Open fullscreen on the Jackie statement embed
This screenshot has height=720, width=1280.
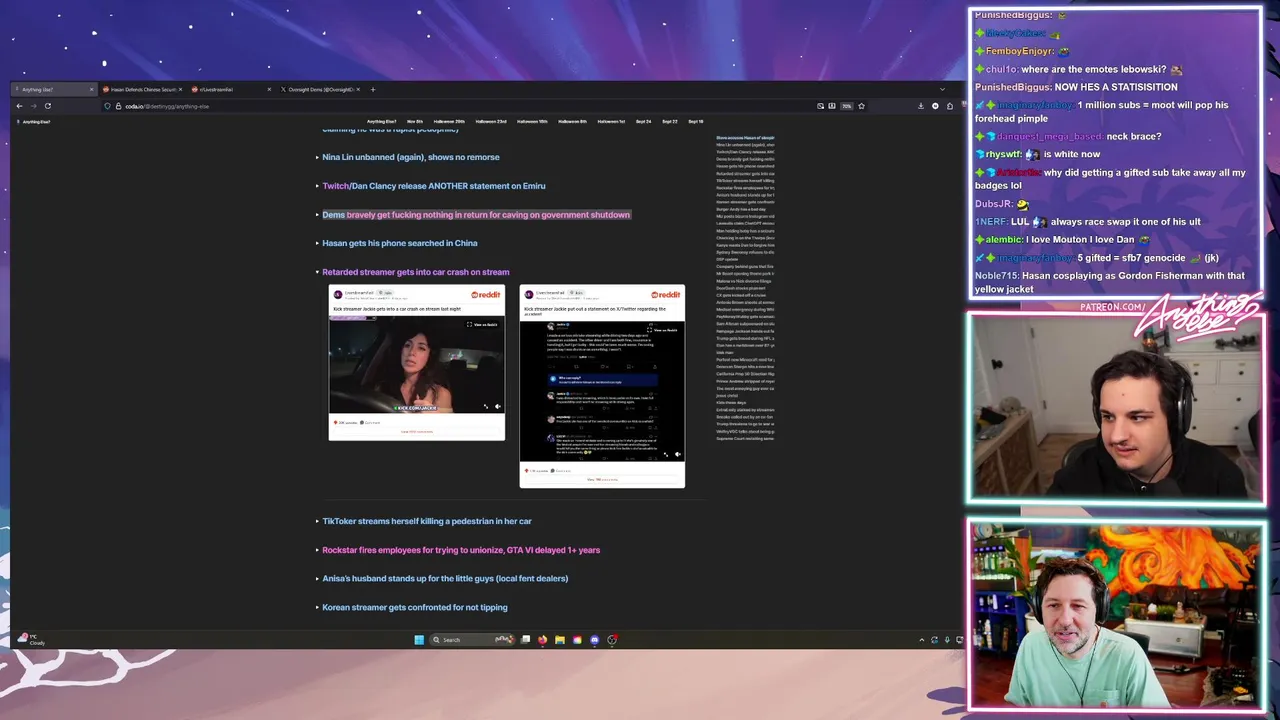pyautogui.click(x=667, y=454)
